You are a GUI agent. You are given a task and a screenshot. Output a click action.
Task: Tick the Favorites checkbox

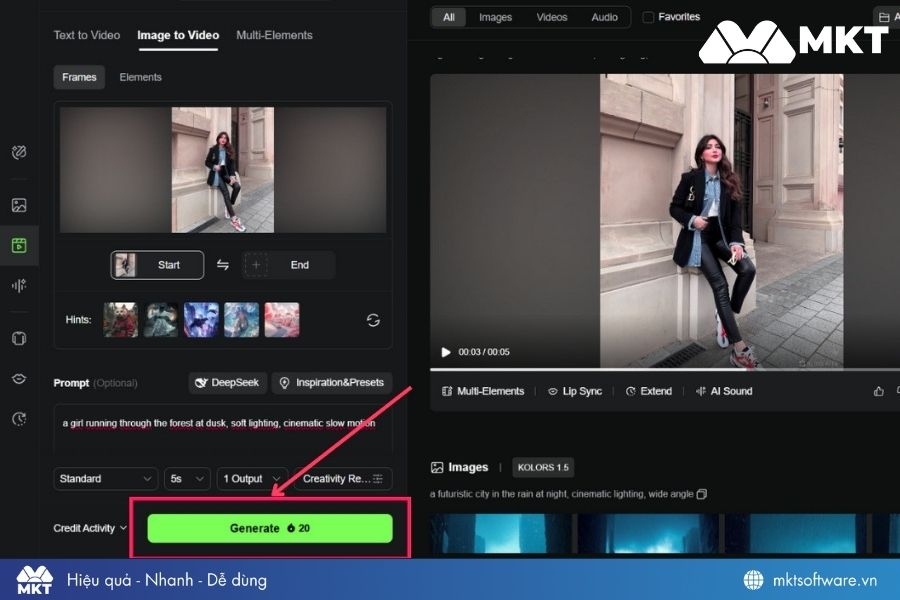[648, 17]
